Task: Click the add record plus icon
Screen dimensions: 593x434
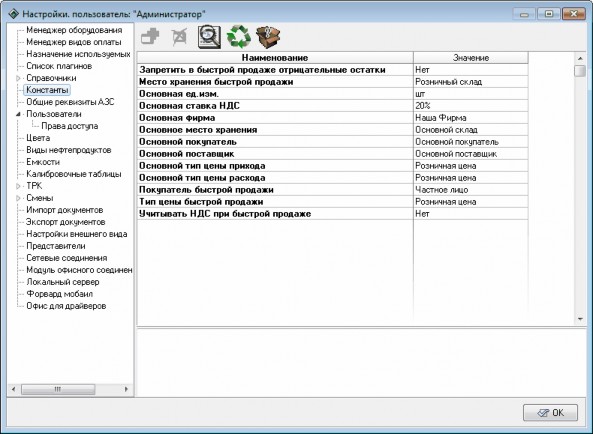Action: tap(150, 37)
